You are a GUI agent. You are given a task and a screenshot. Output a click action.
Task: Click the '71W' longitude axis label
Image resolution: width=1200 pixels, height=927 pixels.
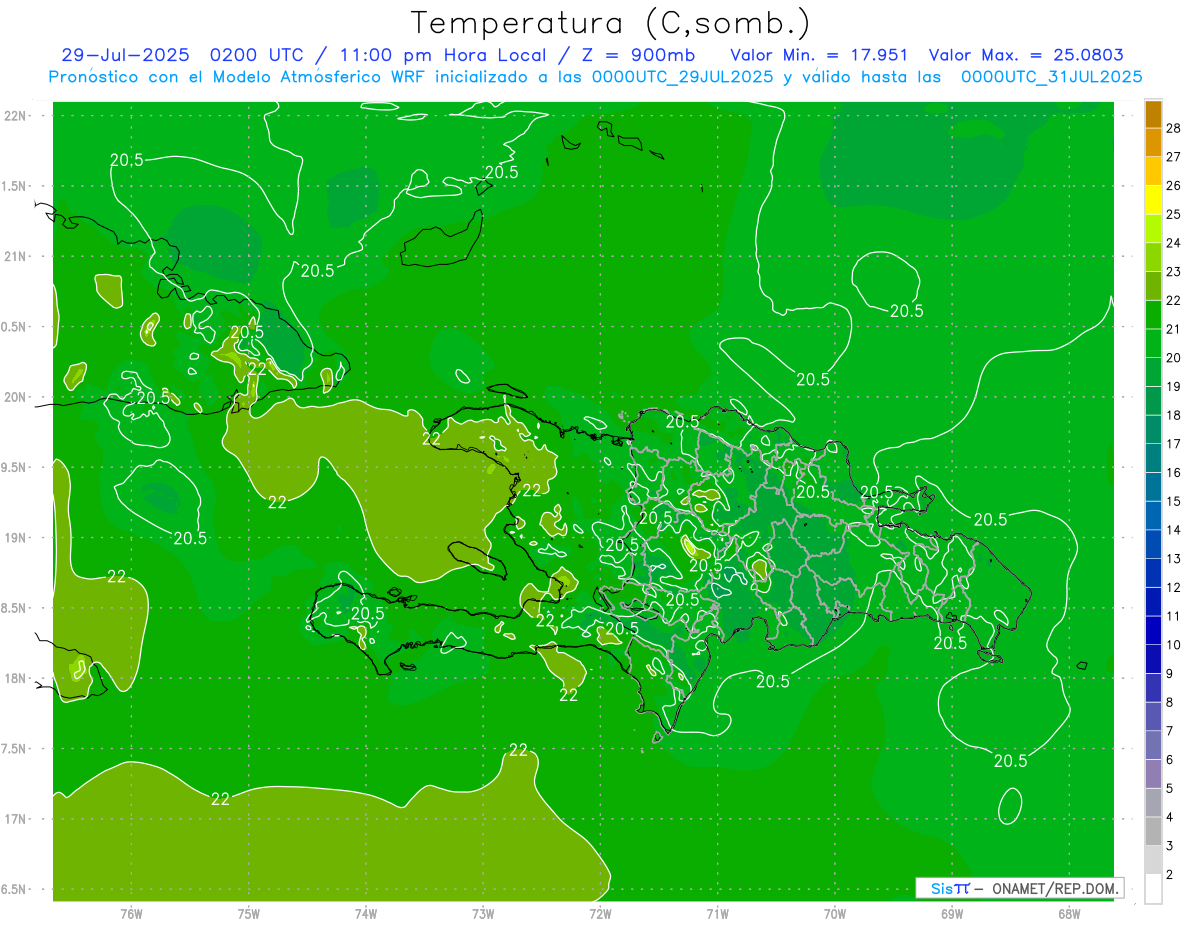pos(717,914)
